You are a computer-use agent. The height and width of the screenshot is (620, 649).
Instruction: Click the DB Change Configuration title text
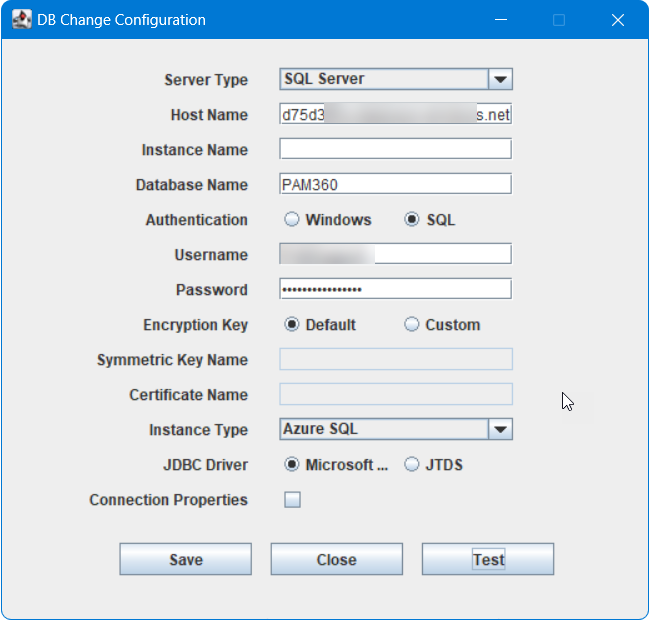(x=121, y=20)
